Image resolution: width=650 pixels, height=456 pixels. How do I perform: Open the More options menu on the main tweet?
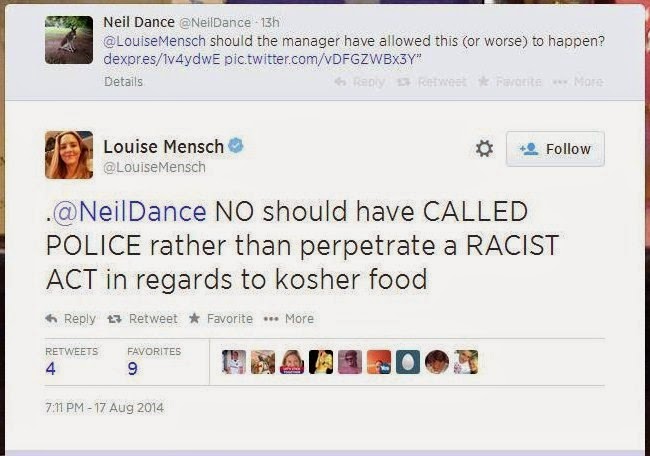click(x=289, y=319)
